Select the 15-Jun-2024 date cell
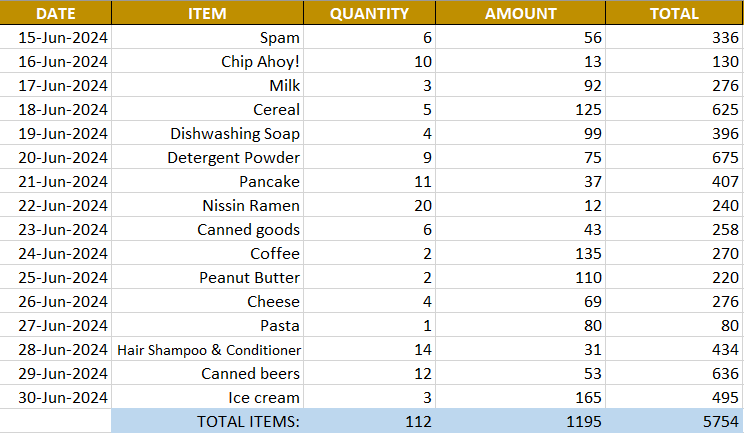 (x=56, y=38)
